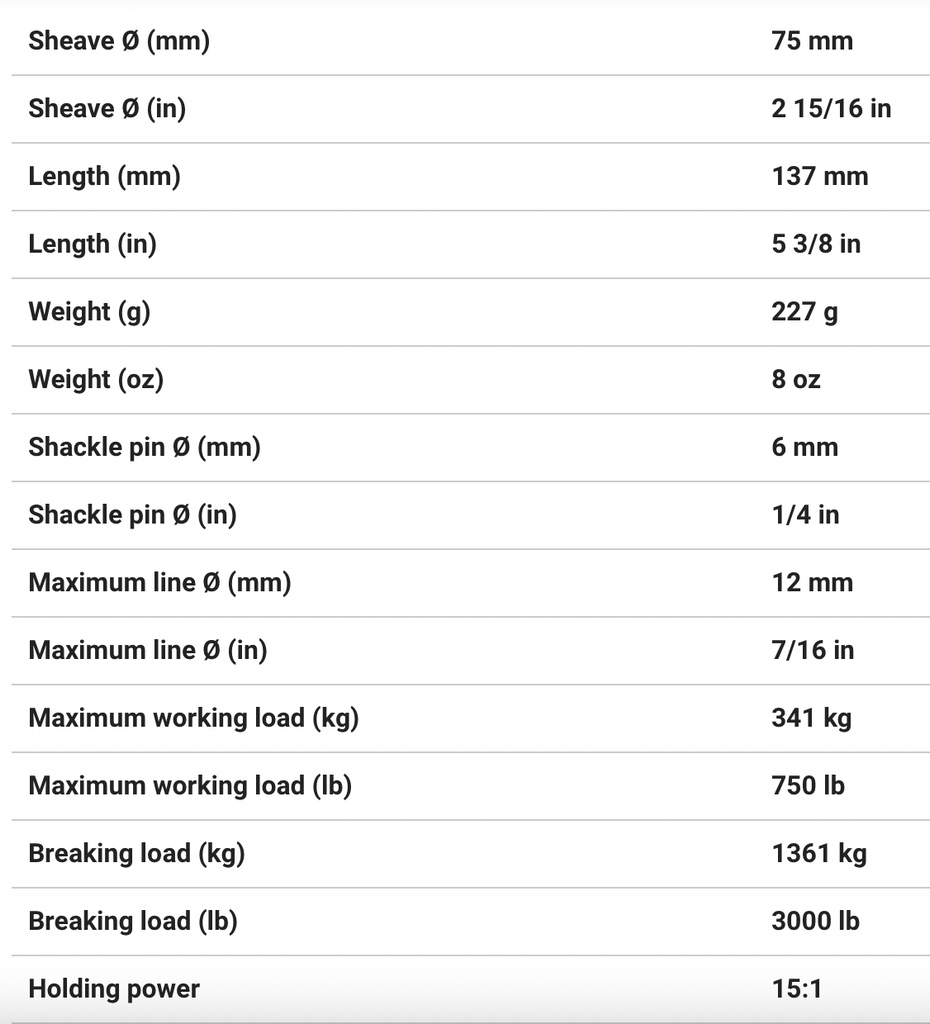
Task: Select the 7/16 in line value
Action: pos(812,650)
